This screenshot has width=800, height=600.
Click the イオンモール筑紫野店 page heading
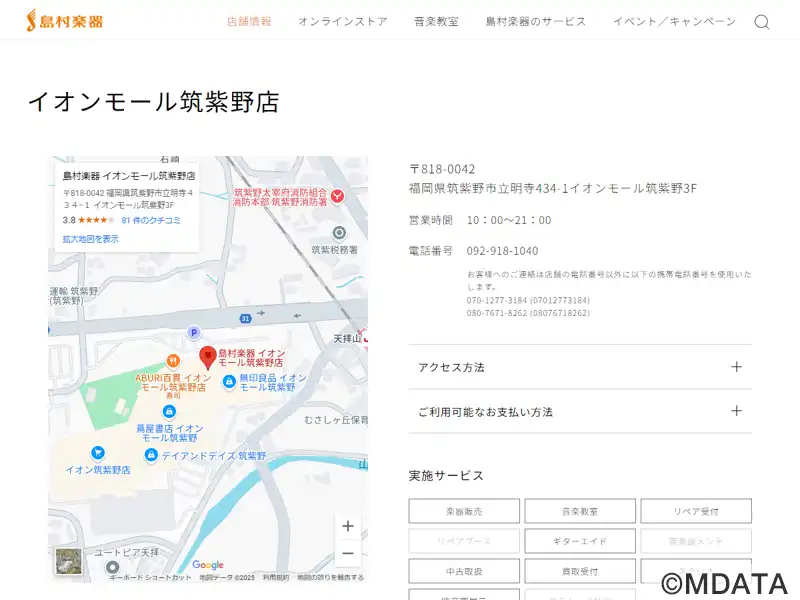154,102
